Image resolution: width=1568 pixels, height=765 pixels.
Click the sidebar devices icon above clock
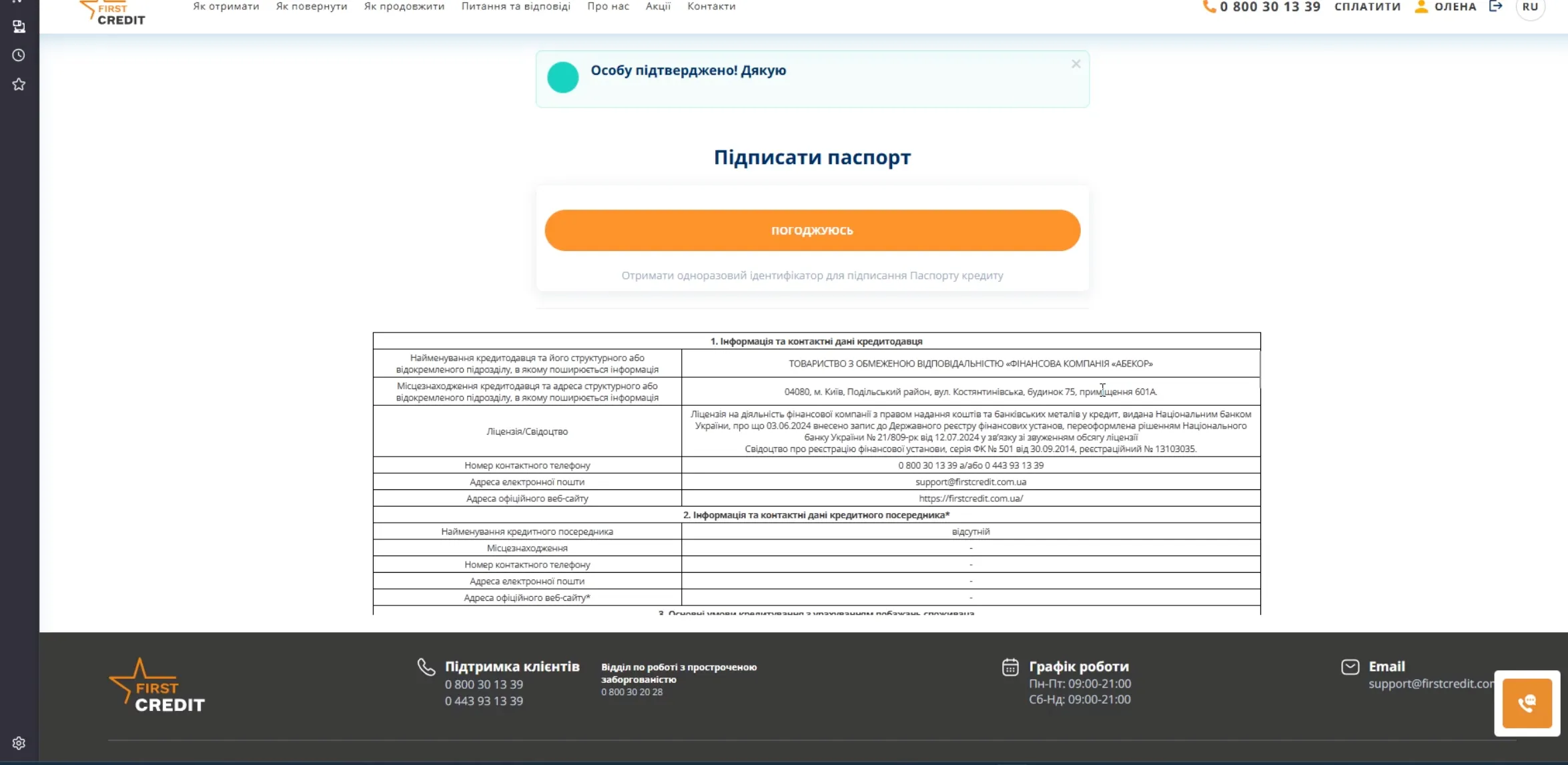click(19, 27)
